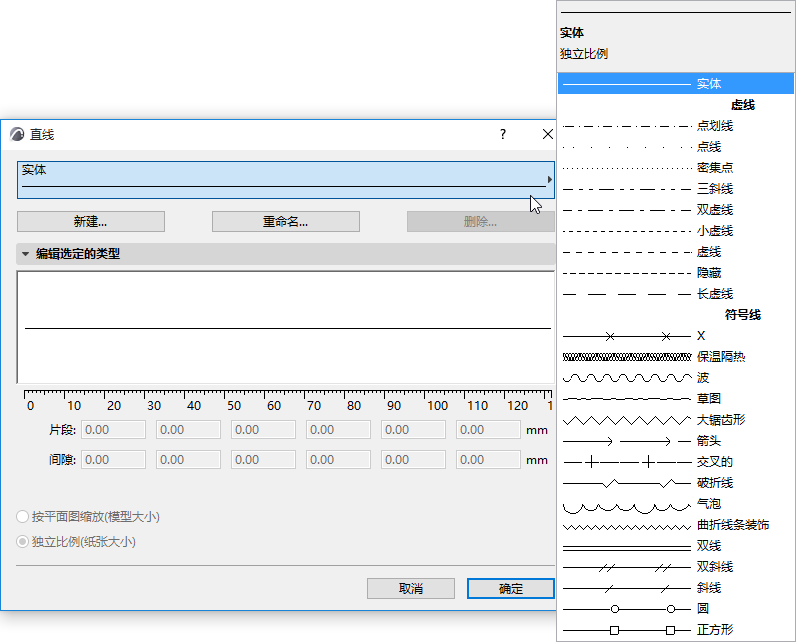Select 按平面图缩放(模型大小) radio button
The width and height of the screenshot is (796, 642).
pos(22,517)
